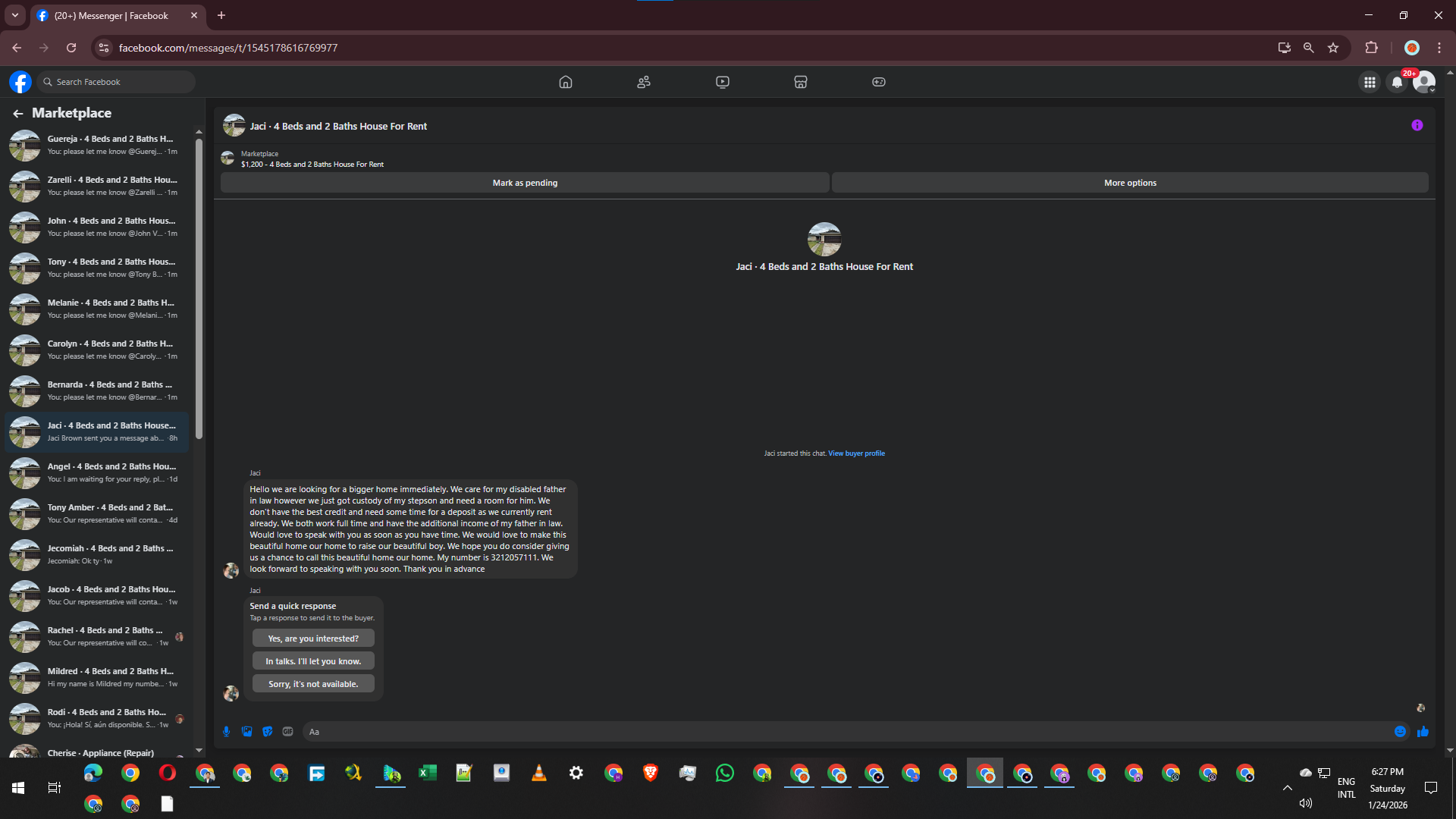
Task: Click the attach photo icon in composer
Action: (x=246, y=731)
